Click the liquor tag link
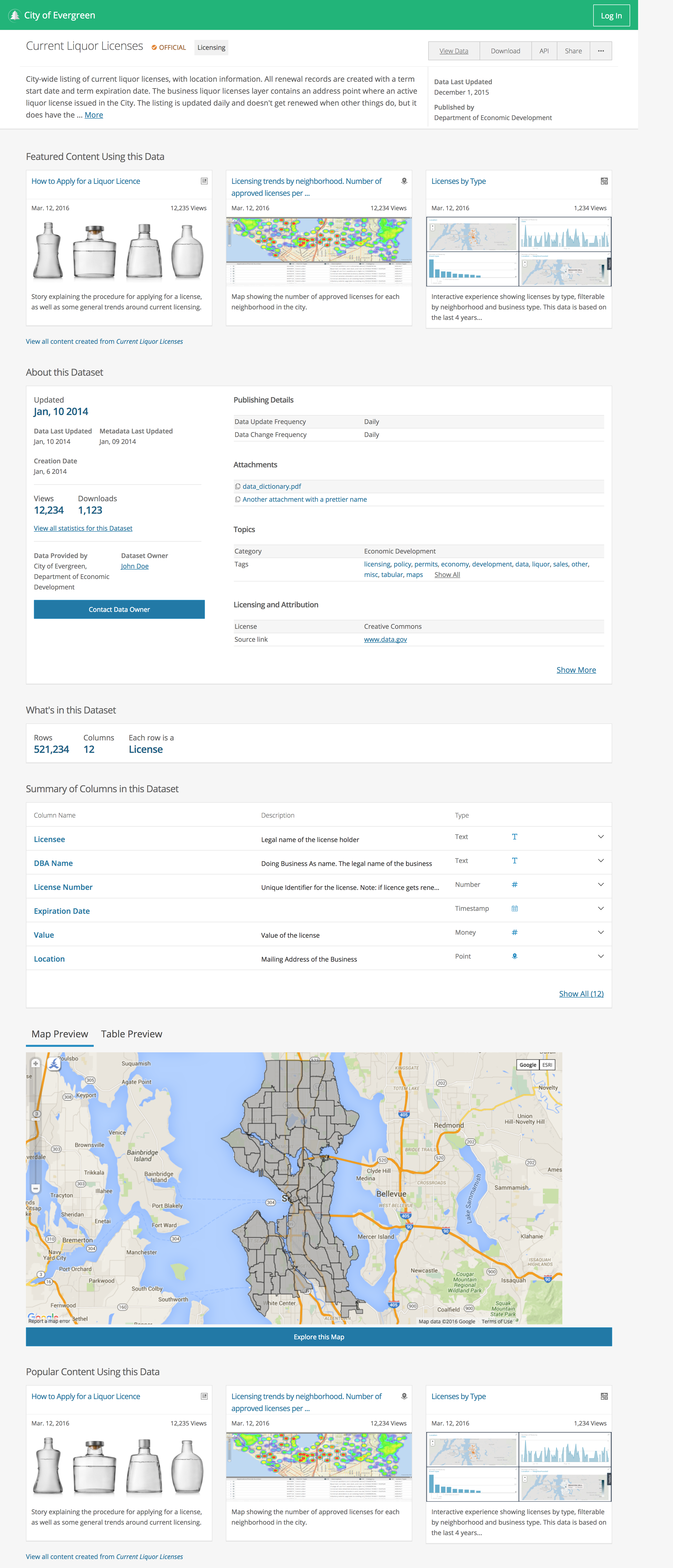Viewport: 673px width, 1568px height. (x=541, y=564)
